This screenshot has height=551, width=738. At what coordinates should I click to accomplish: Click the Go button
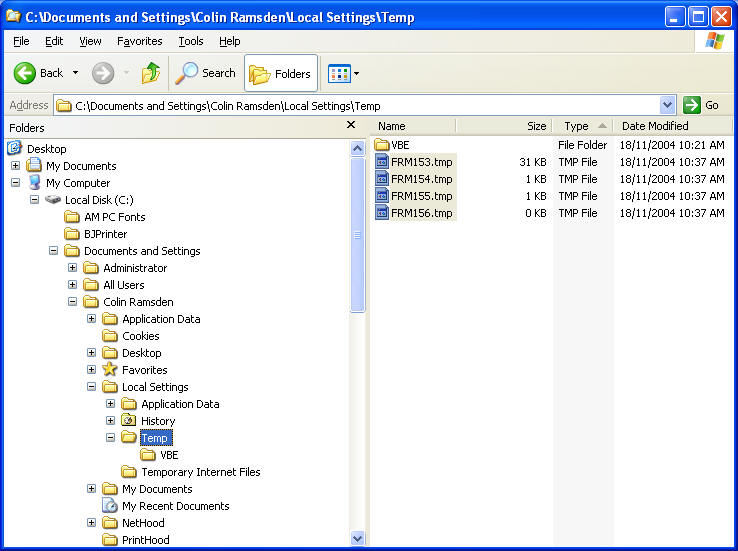point(701,105)
